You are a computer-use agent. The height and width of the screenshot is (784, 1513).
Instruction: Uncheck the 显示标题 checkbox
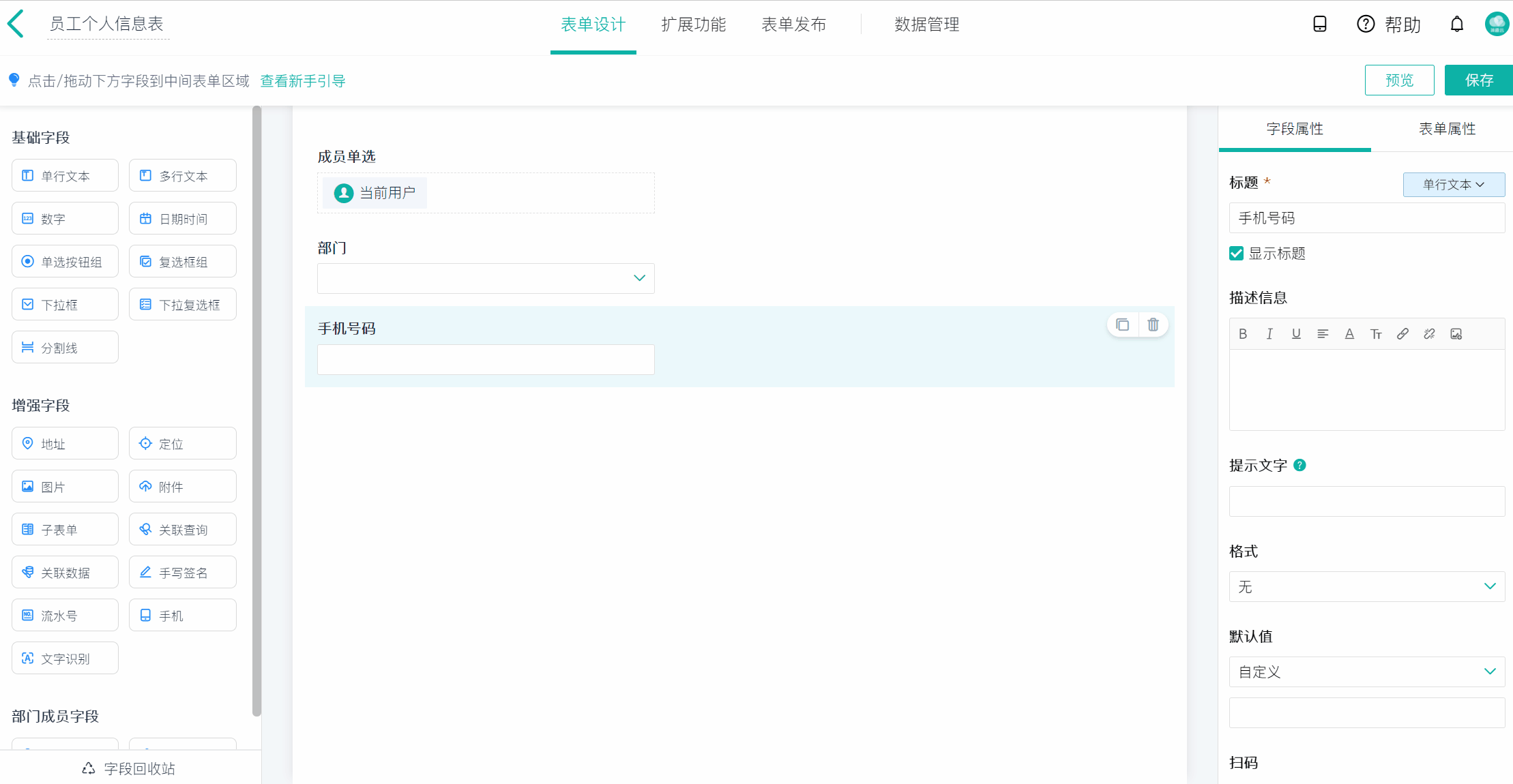[1236, 254]
